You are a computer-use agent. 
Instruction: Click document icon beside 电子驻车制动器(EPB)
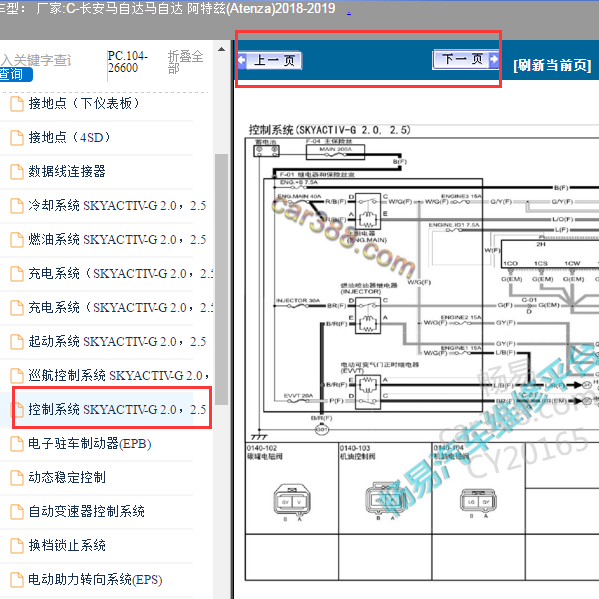[x=16, y=444]
